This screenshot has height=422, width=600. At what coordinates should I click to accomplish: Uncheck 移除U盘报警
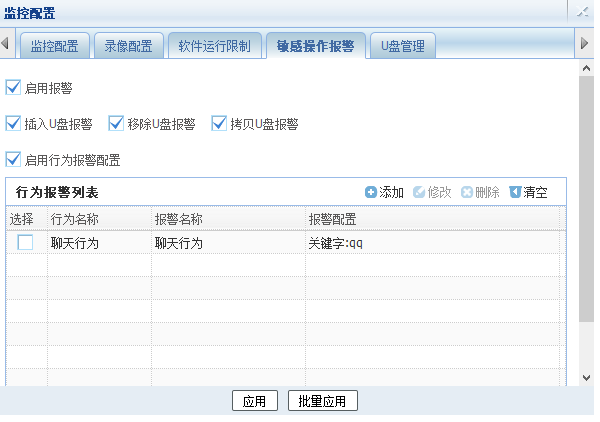[116, 124]
